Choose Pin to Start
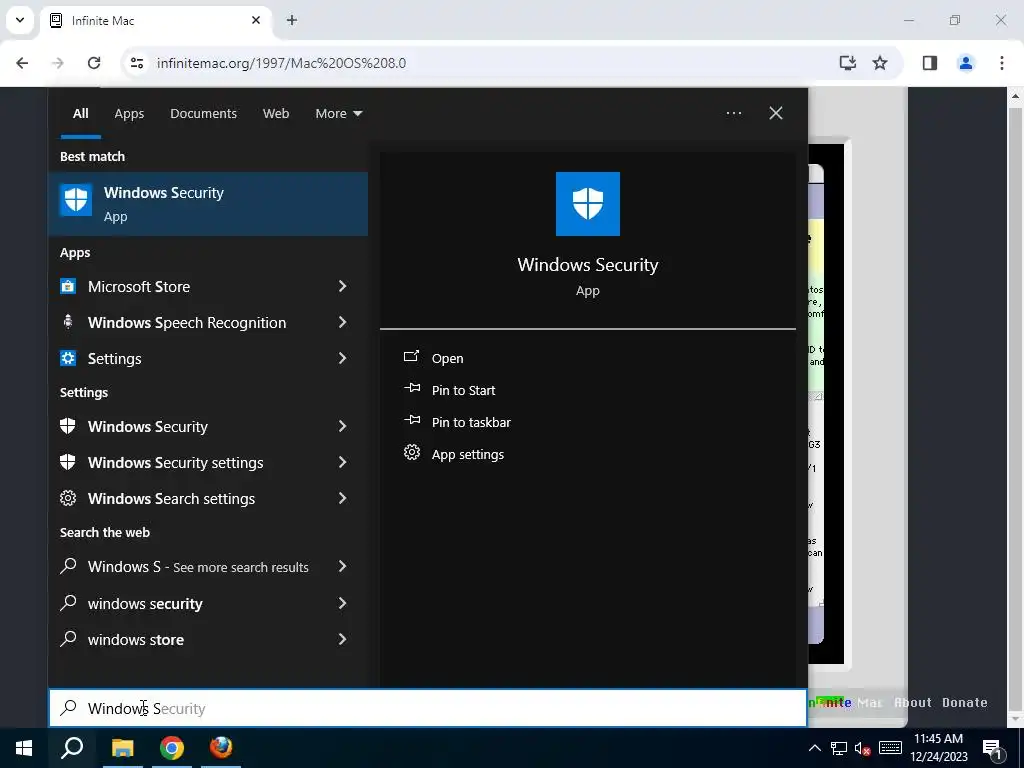The width and height of the screenshot is (1024, 768). point(463,390)
